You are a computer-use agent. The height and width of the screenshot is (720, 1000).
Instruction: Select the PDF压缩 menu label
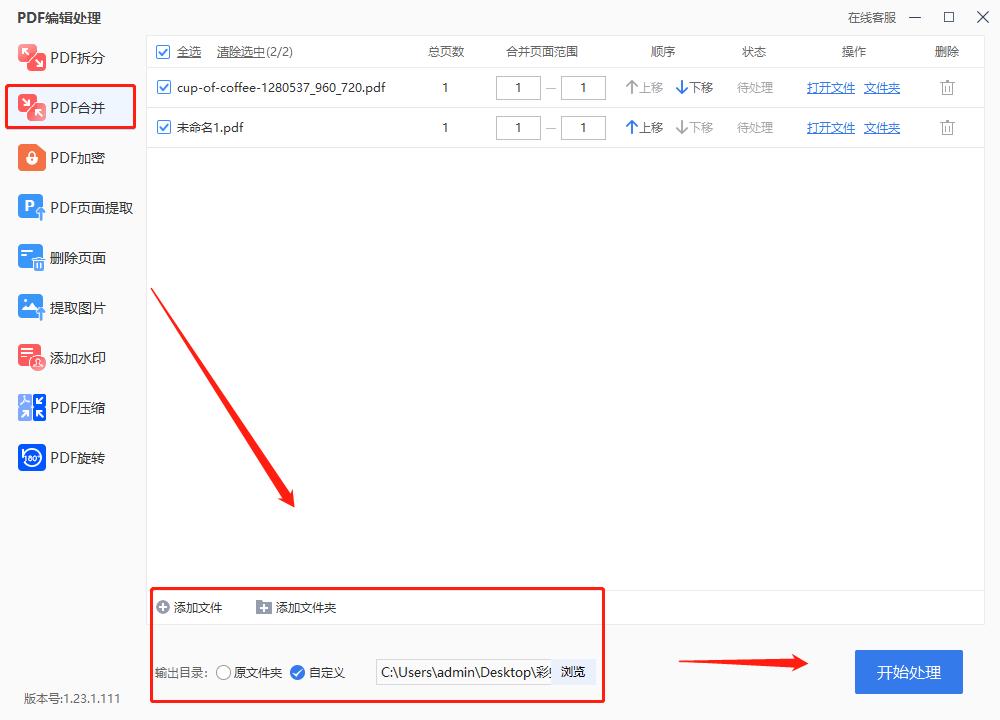pyautogui.click(x=78, y=408)
